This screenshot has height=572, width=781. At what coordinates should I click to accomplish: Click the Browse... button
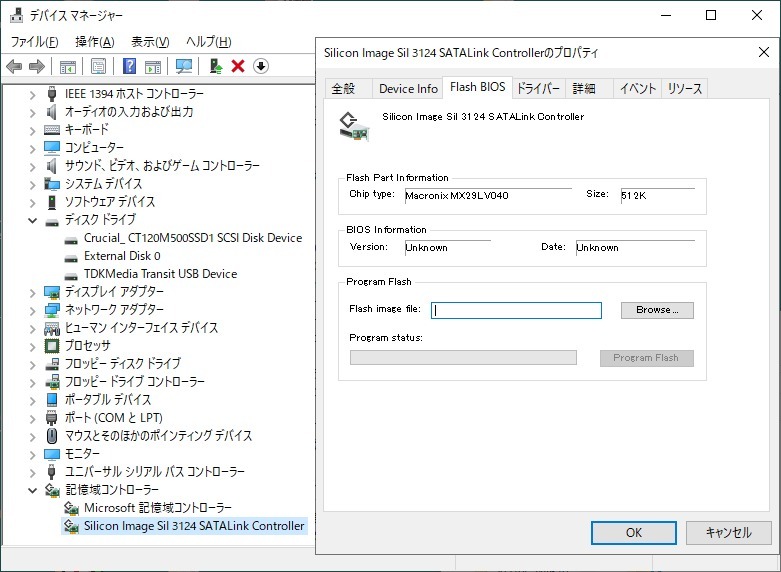pos(657,310)
